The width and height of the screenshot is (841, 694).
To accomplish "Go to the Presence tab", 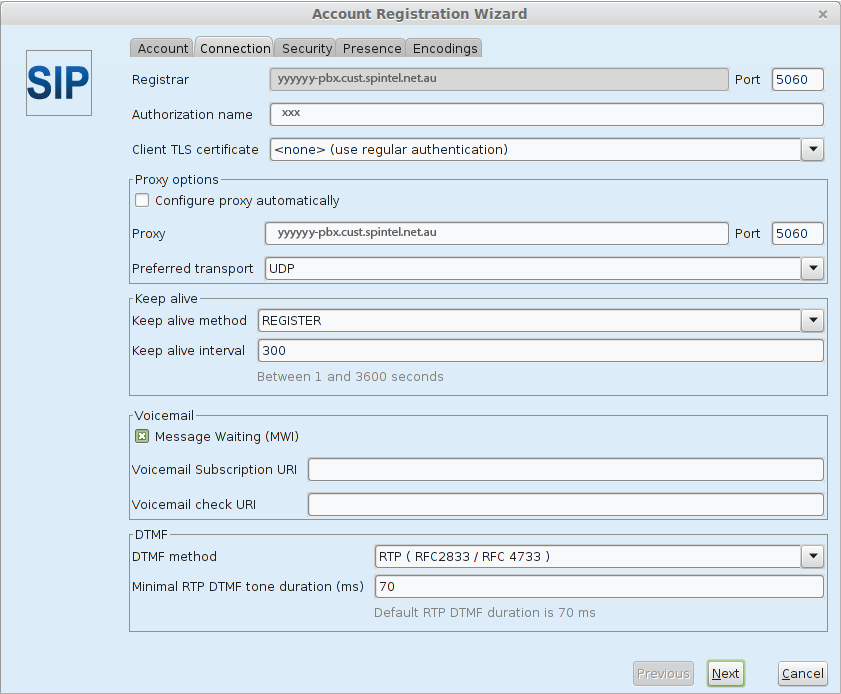I will (x=371, y=48).
